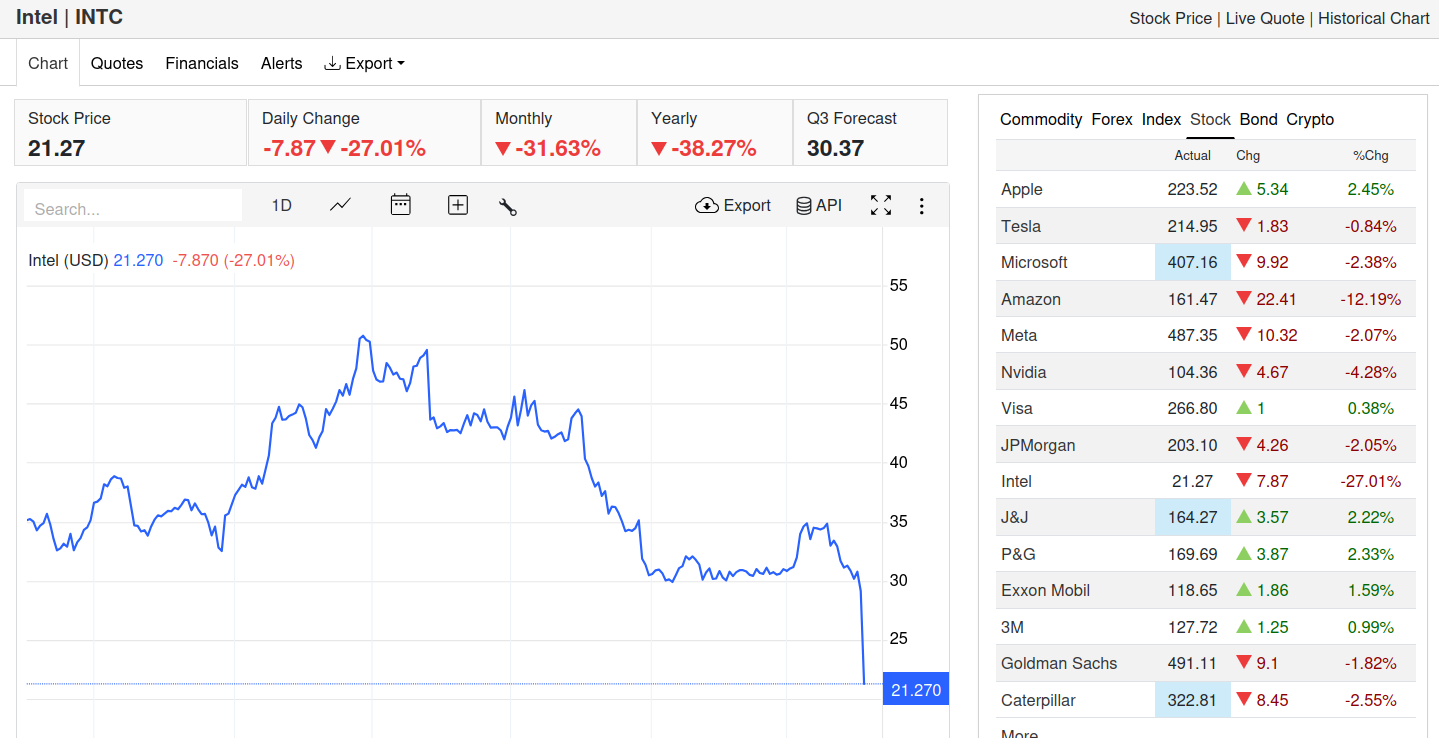Open the chart three-dots more menu
Viewport: 1439px width, 738px height.
point(922,206)
